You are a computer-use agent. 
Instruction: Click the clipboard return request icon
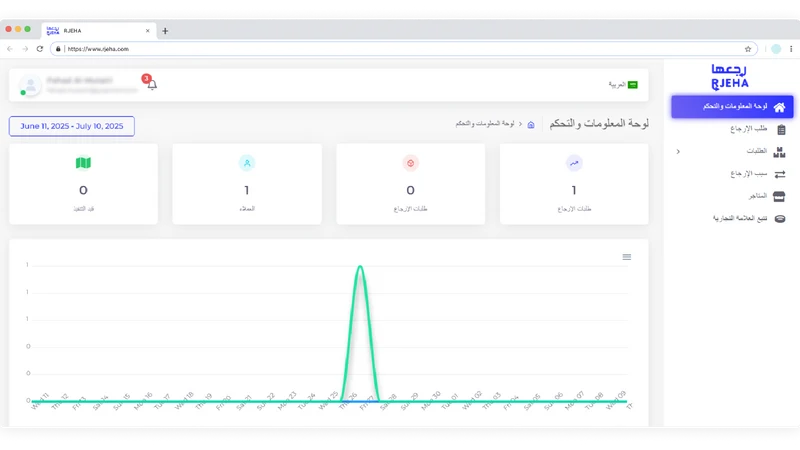781,130
